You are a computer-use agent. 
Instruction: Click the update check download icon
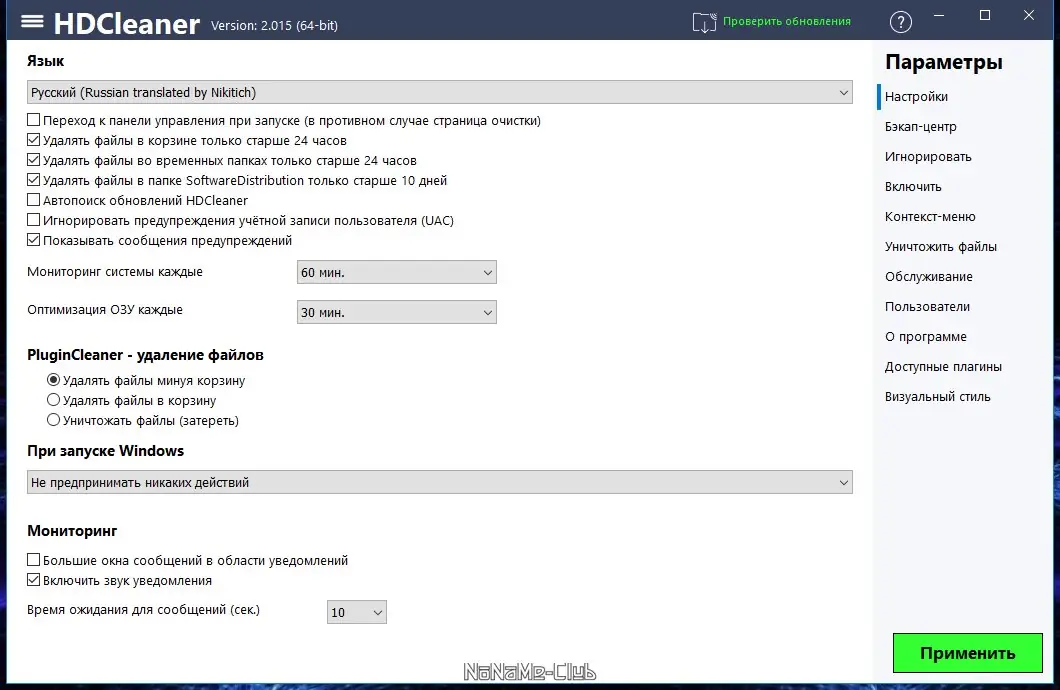click(x=704, y=22)
